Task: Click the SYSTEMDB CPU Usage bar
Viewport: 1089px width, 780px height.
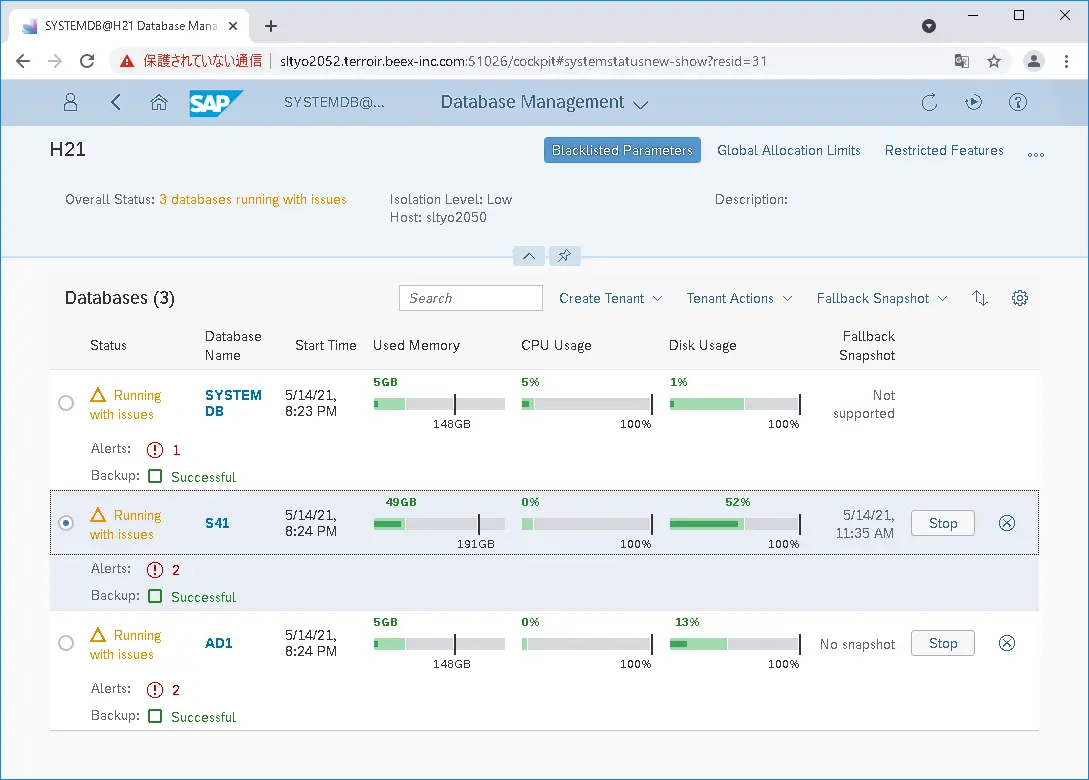Action: tap(587, 404)
